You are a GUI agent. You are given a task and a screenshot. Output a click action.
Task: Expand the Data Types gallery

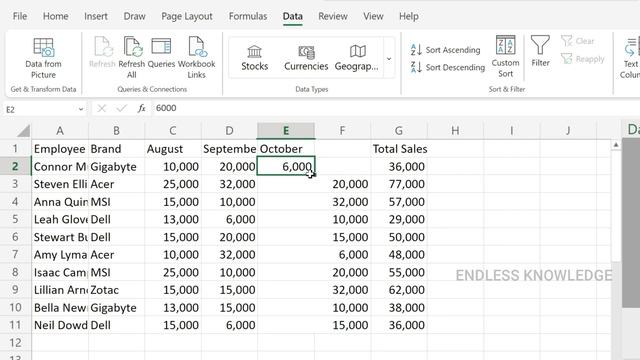pyautogui.click(x=389, y=58)
